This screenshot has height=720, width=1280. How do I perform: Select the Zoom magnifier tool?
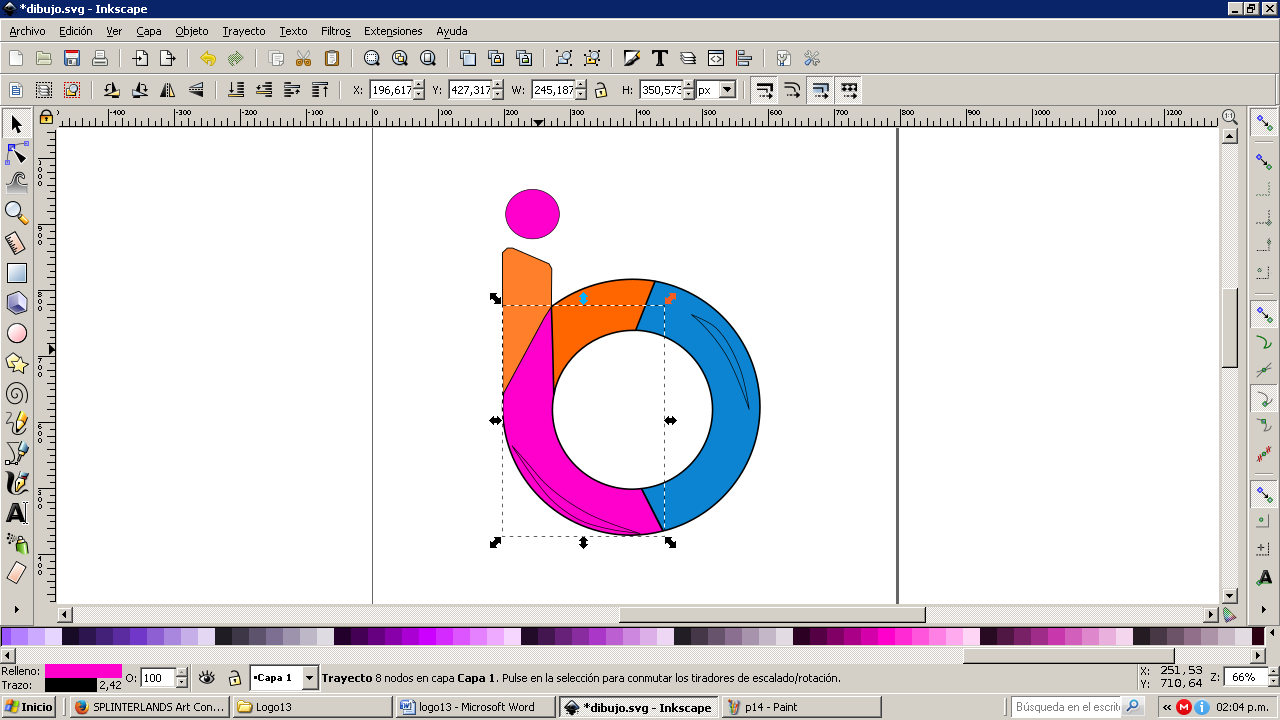tap(16, 212)
